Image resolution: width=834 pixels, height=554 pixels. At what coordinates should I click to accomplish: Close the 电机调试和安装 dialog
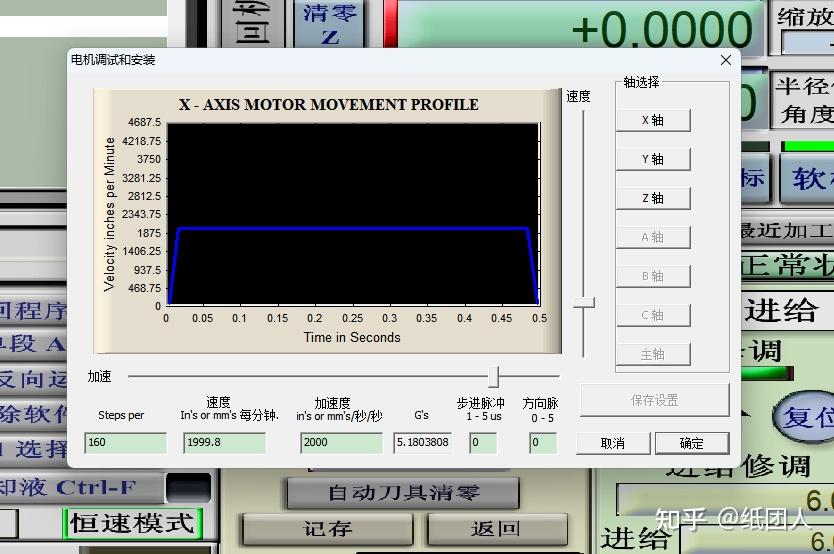[x=725, y=60]
